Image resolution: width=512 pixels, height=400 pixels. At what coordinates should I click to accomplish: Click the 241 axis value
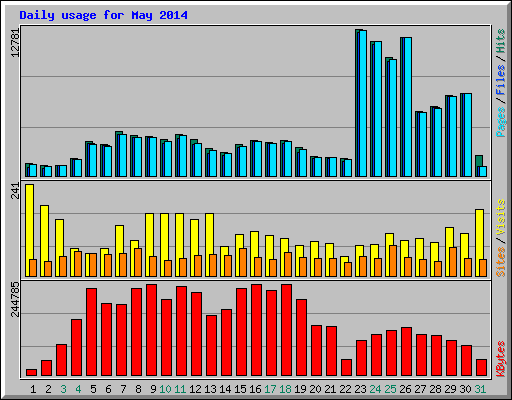(x=16, y=191)
